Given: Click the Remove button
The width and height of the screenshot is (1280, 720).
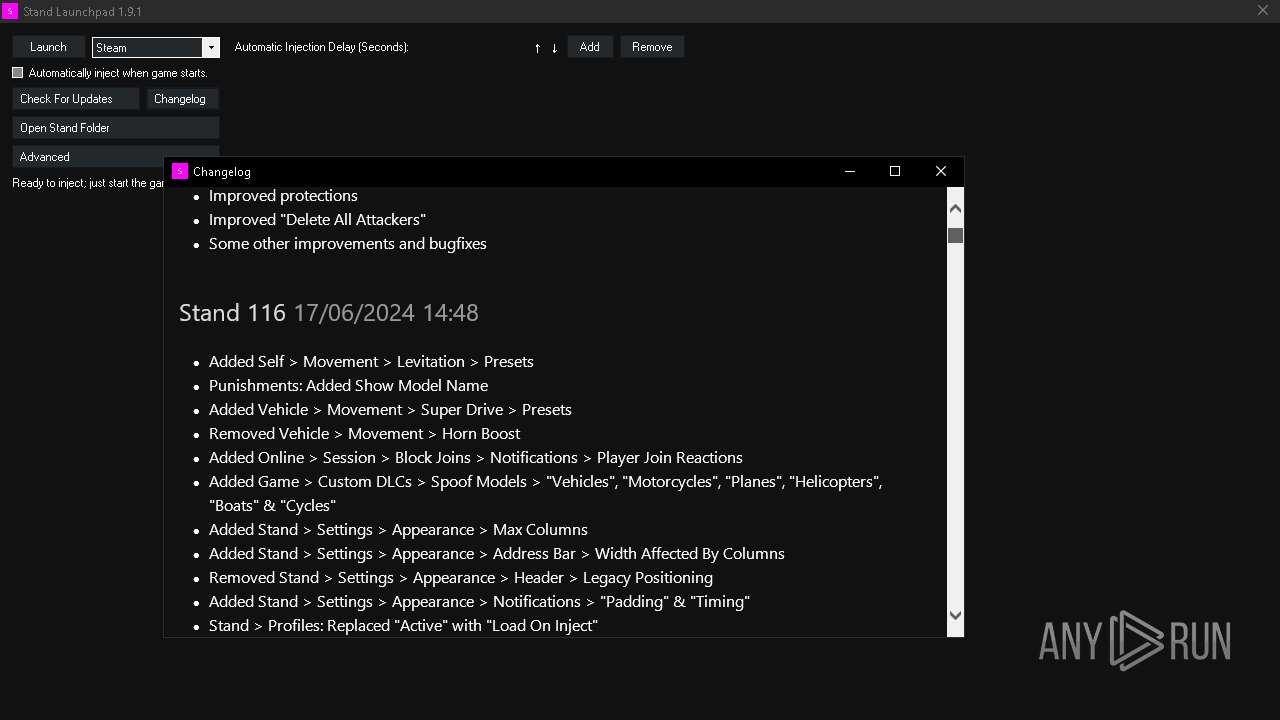Looking at the screenshot, I should [x=652, y=47].
